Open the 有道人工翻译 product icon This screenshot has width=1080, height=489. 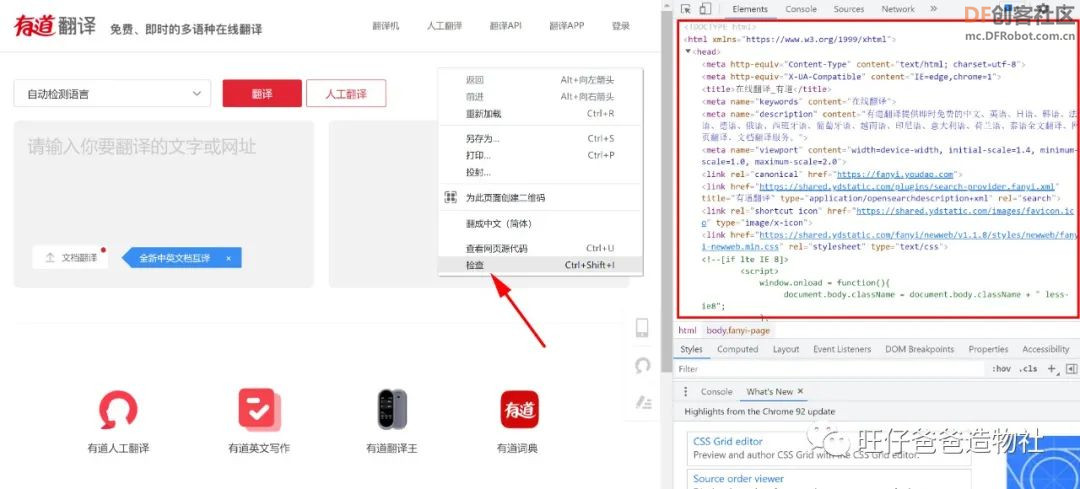point(118,410)
